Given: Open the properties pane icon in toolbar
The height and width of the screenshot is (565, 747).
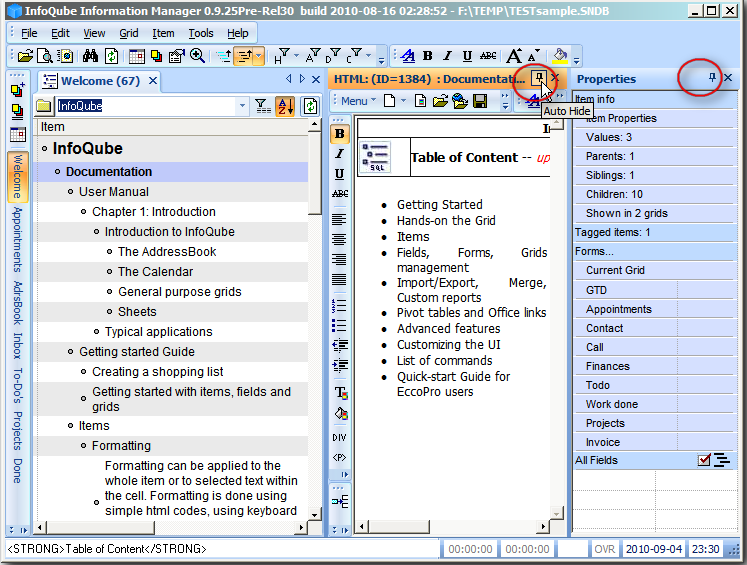Looking at the screenshot, I should (x=176, y=56).
